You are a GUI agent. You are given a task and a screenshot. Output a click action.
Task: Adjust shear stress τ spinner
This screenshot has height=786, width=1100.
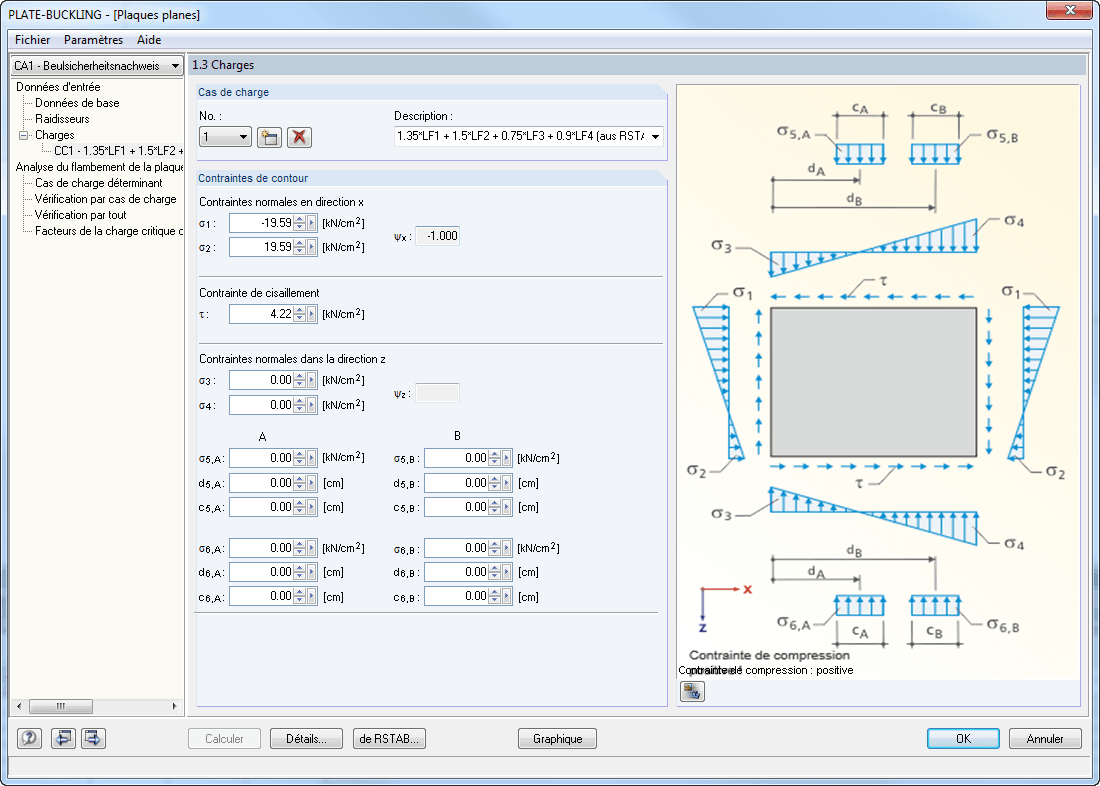[x=300, y=314]
